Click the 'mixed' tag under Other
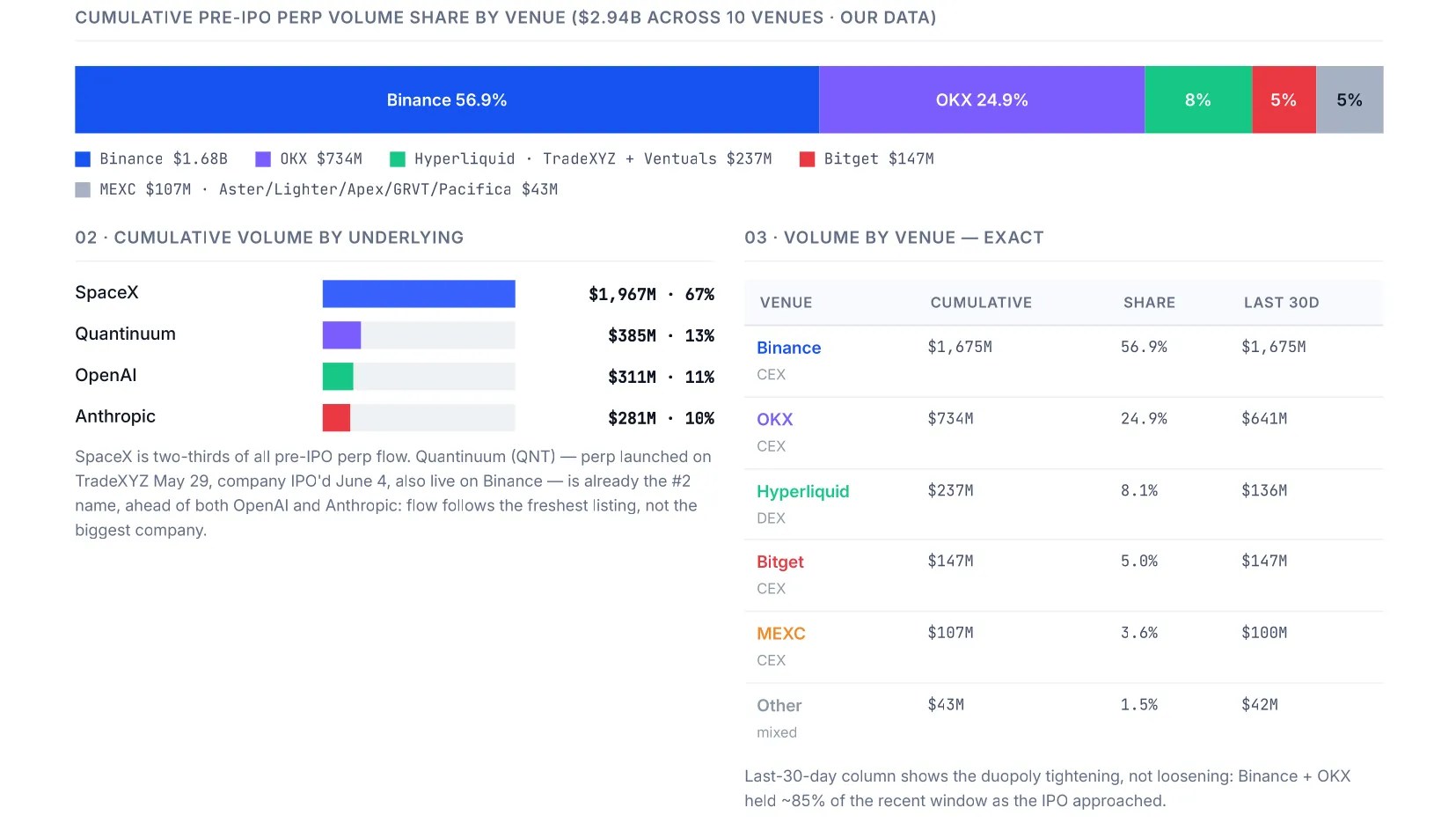Screen dimensions: 1456x830 coord(777,732)
